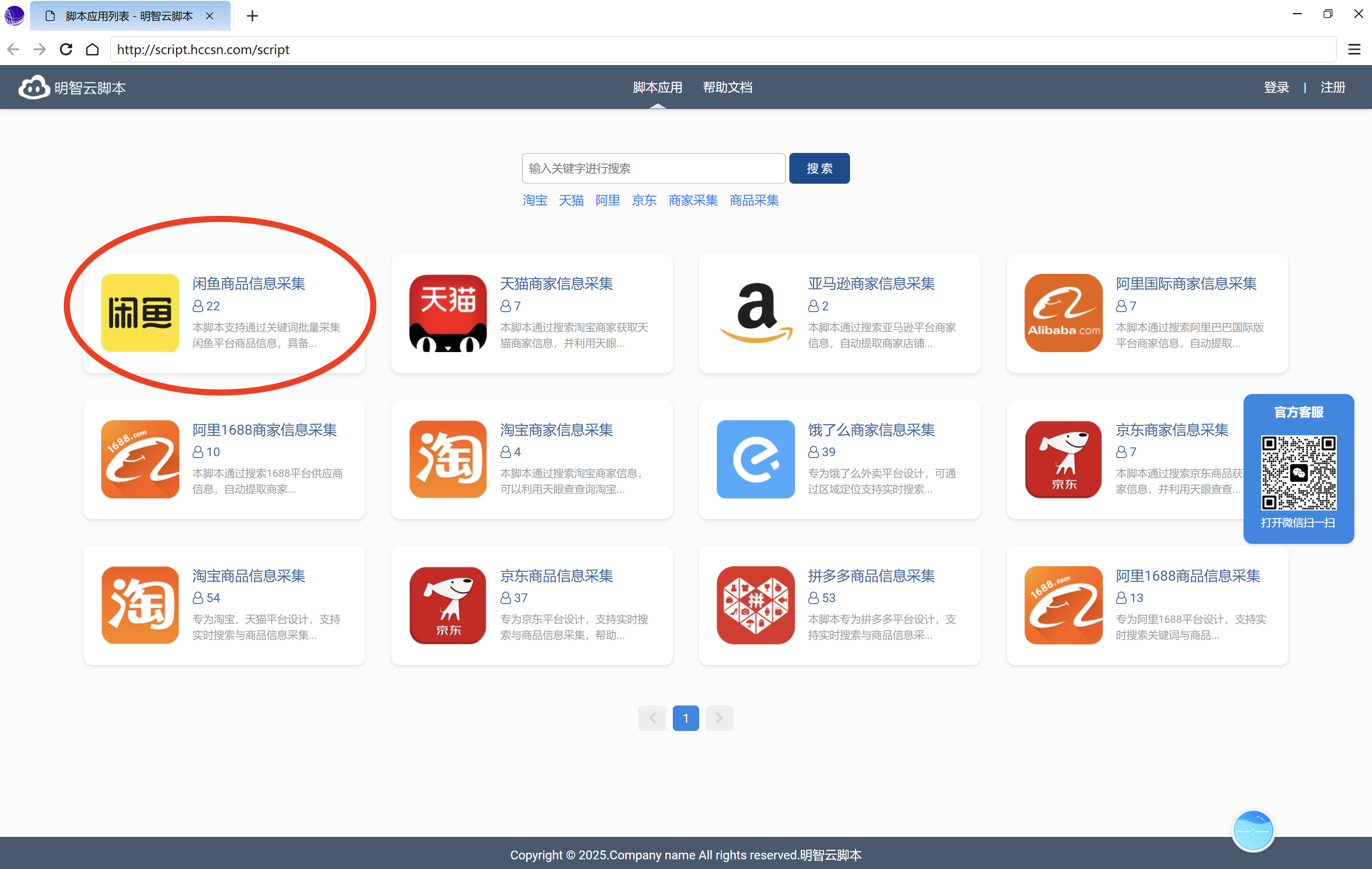Screen dimensions: 1372x869
Task: Click the user count 53 on 拼多多
Action: tap(828, 598)
